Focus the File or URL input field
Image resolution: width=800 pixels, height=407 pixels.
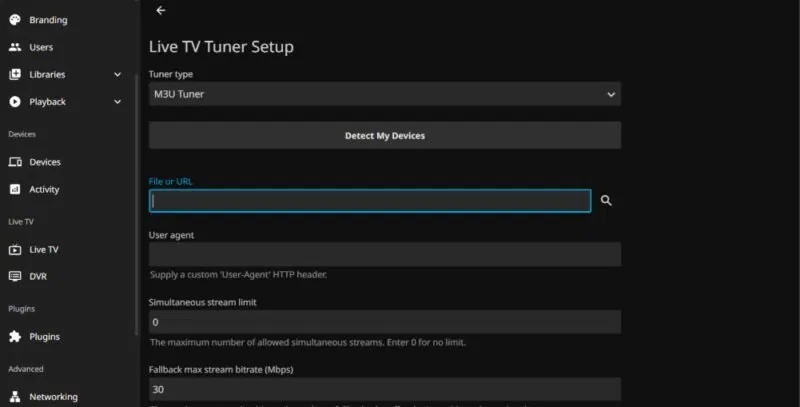click(370, 201)
